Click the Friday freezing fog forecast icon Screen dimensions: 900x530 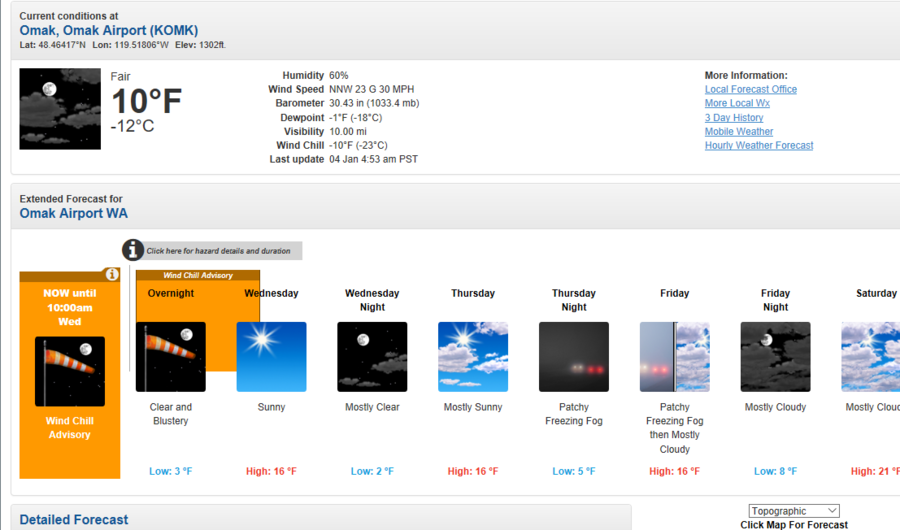pyautogui.click(x=675, y=356)
